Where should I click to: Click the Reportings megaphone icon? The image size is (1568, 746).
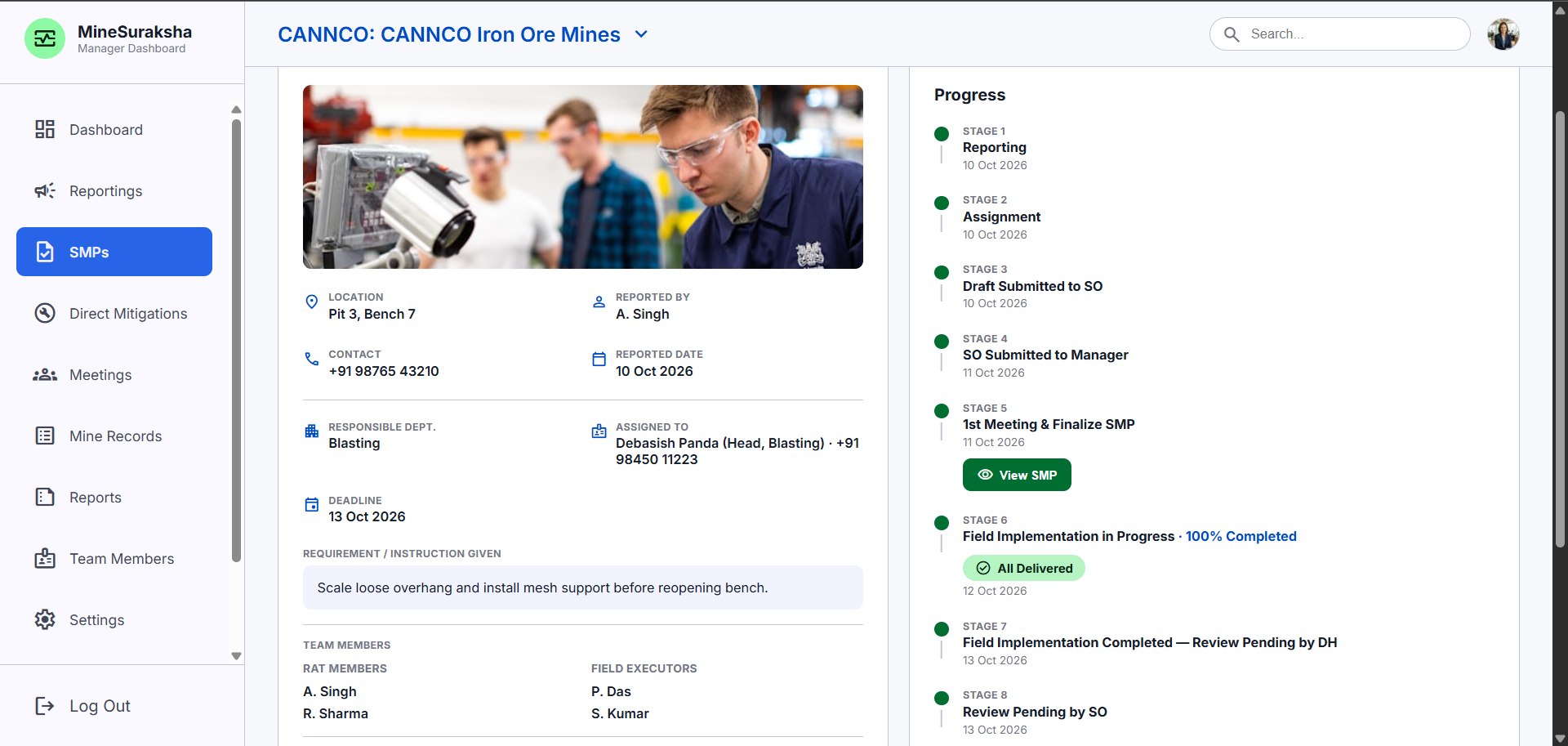click(45, 190)
